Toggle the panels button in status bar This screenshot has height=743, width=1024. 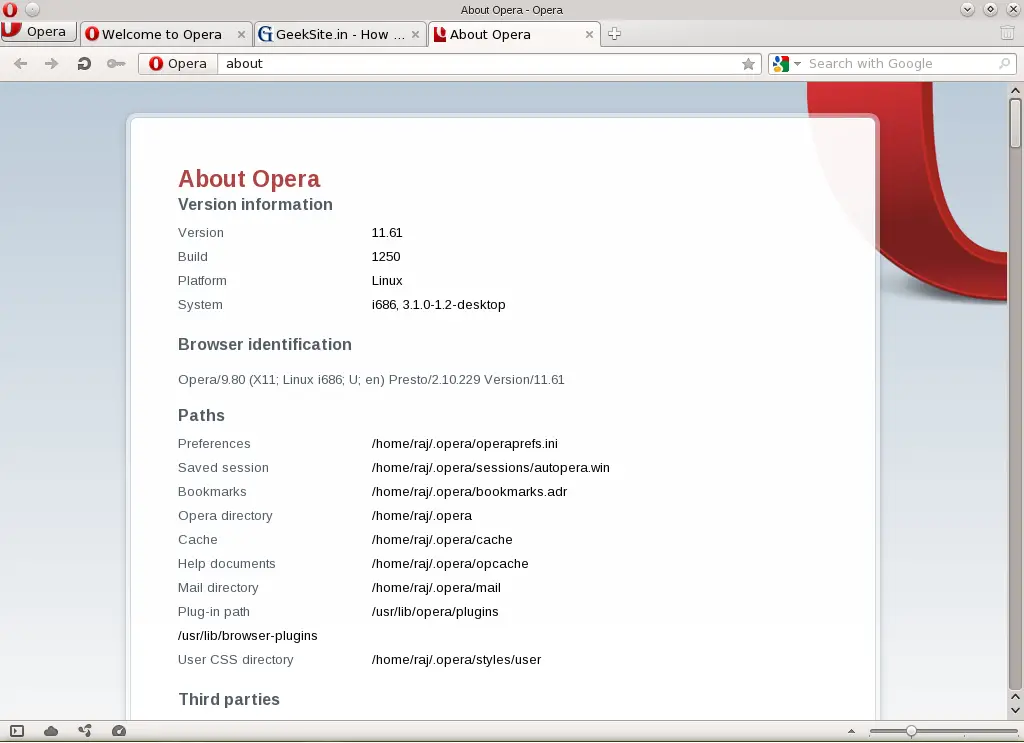[x=17, y=731]
